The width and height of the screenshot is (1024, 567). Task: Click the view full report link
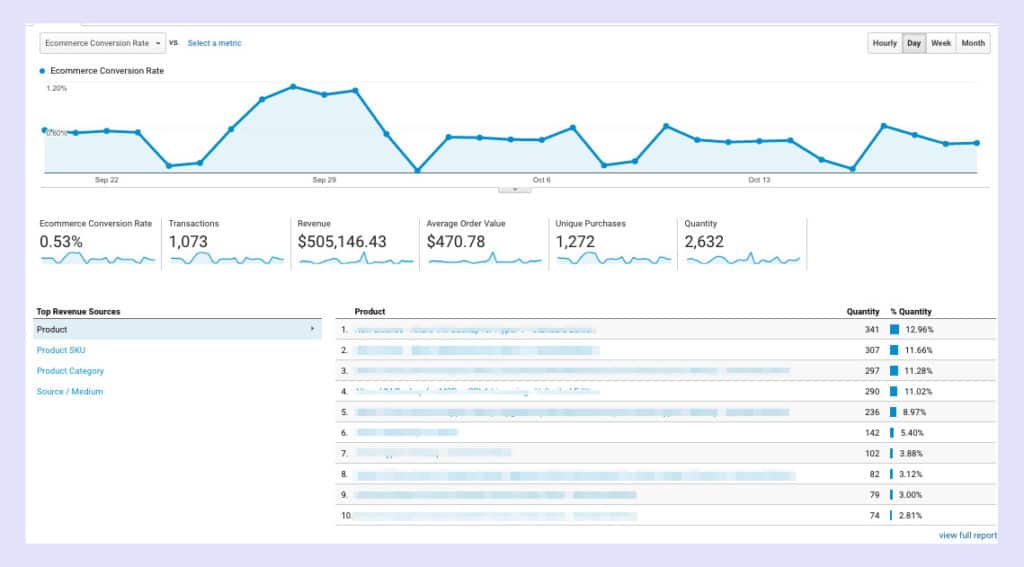point(968,535)
